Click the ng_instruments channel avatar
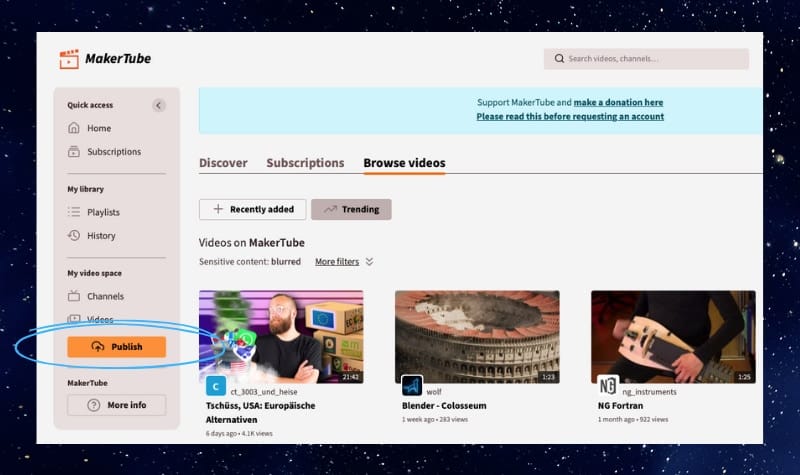Image resolution: width=800 pixels, height=475 pixels. point(608,386)
